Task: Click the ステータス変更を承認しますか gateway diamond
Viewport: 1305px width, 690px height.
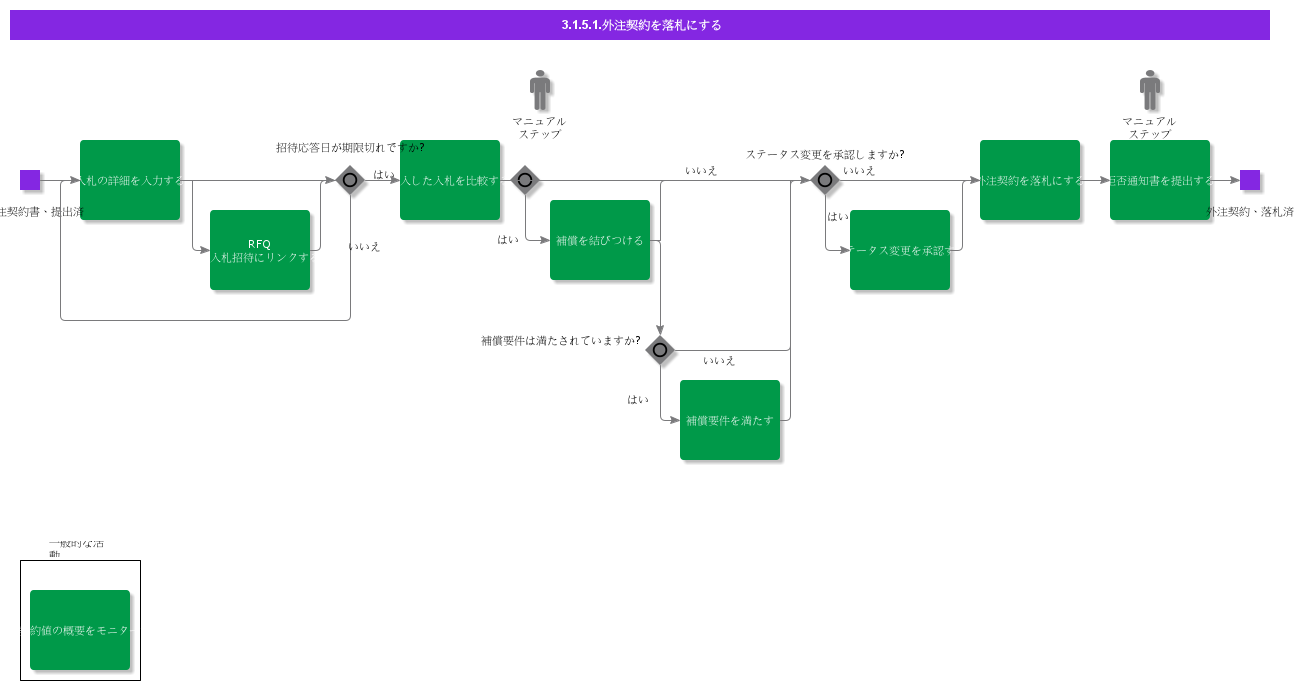Action: click(825, 180)
